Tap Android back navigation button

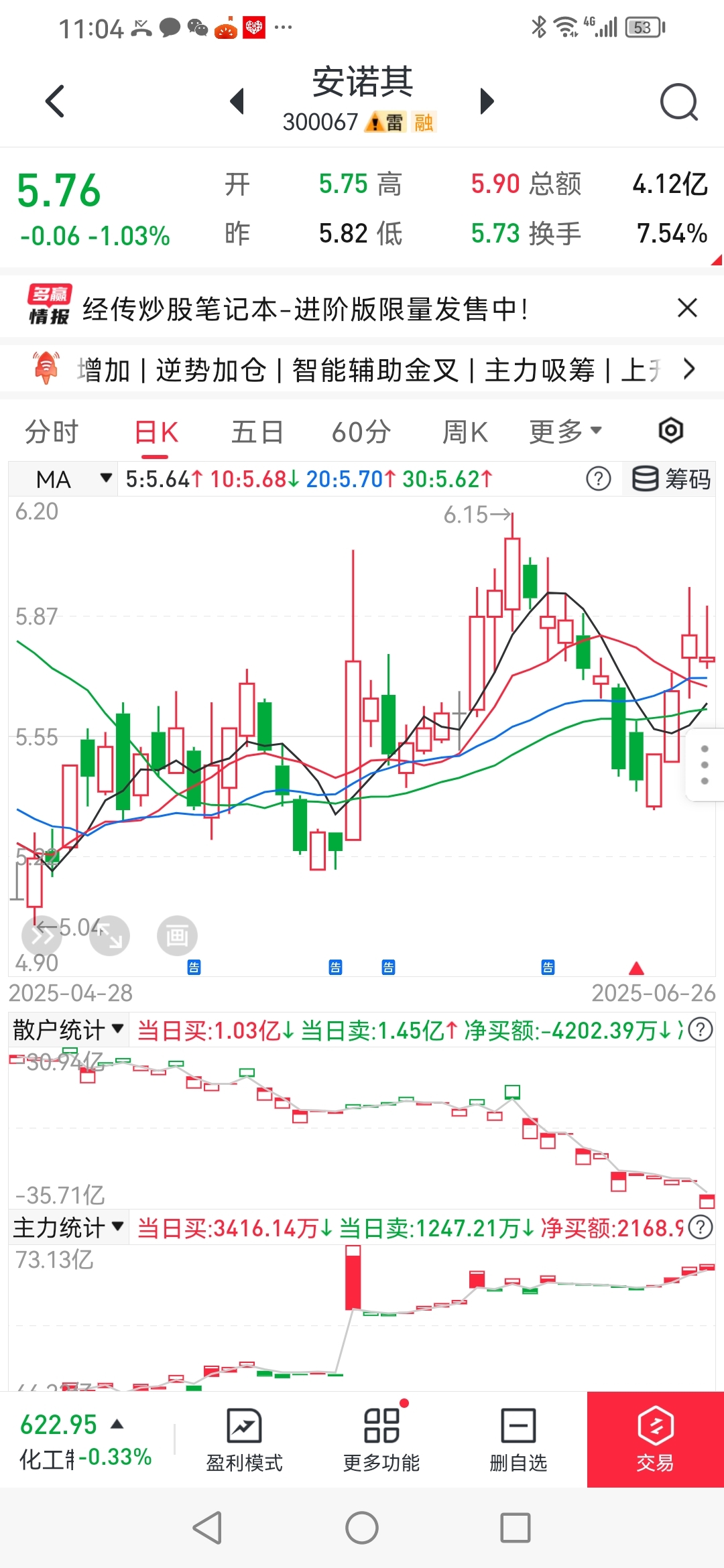pyautogui.click(x=207, y=1528)
